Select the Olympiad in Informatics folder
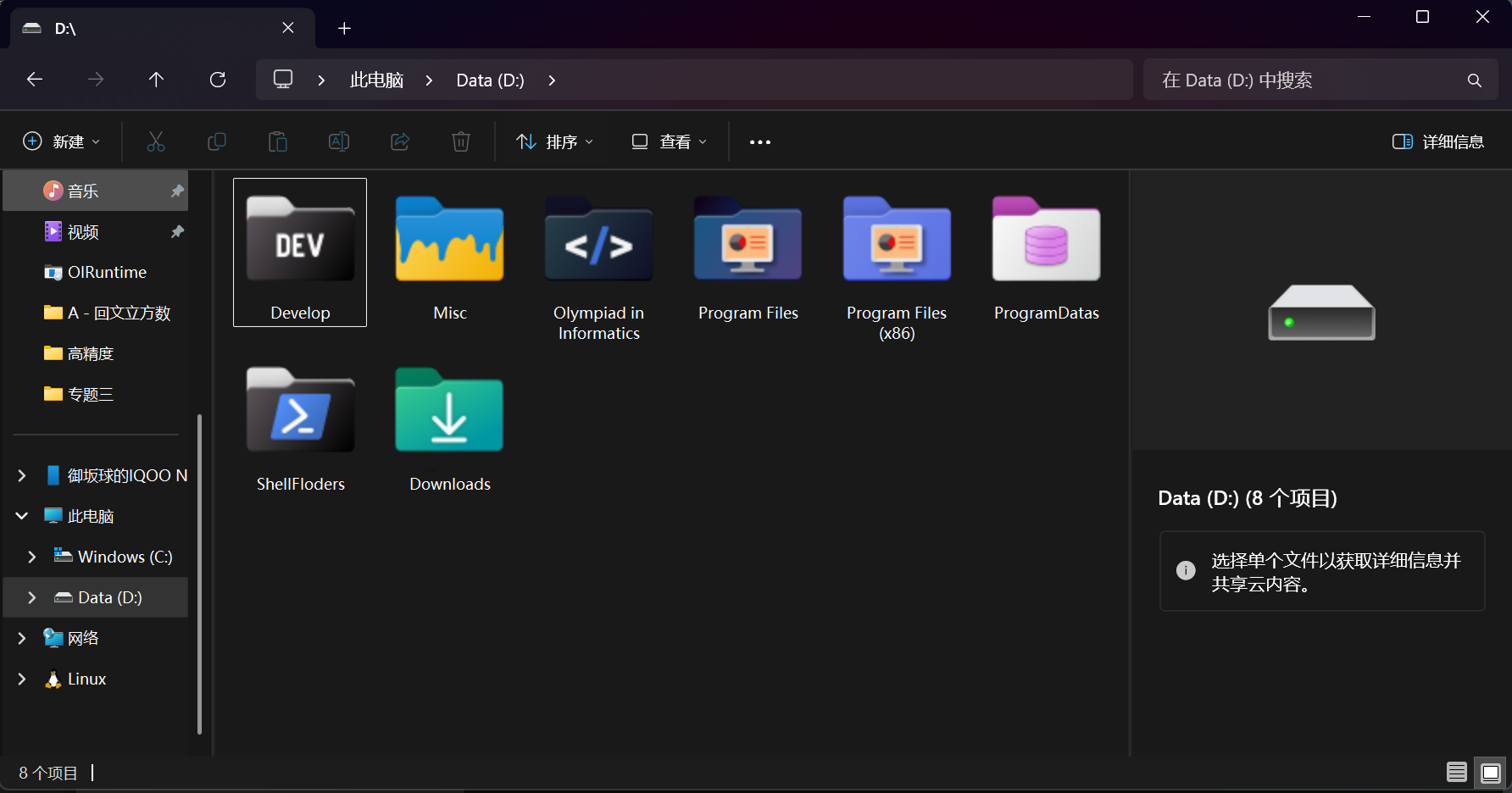1512x793 pixels. 599,263
